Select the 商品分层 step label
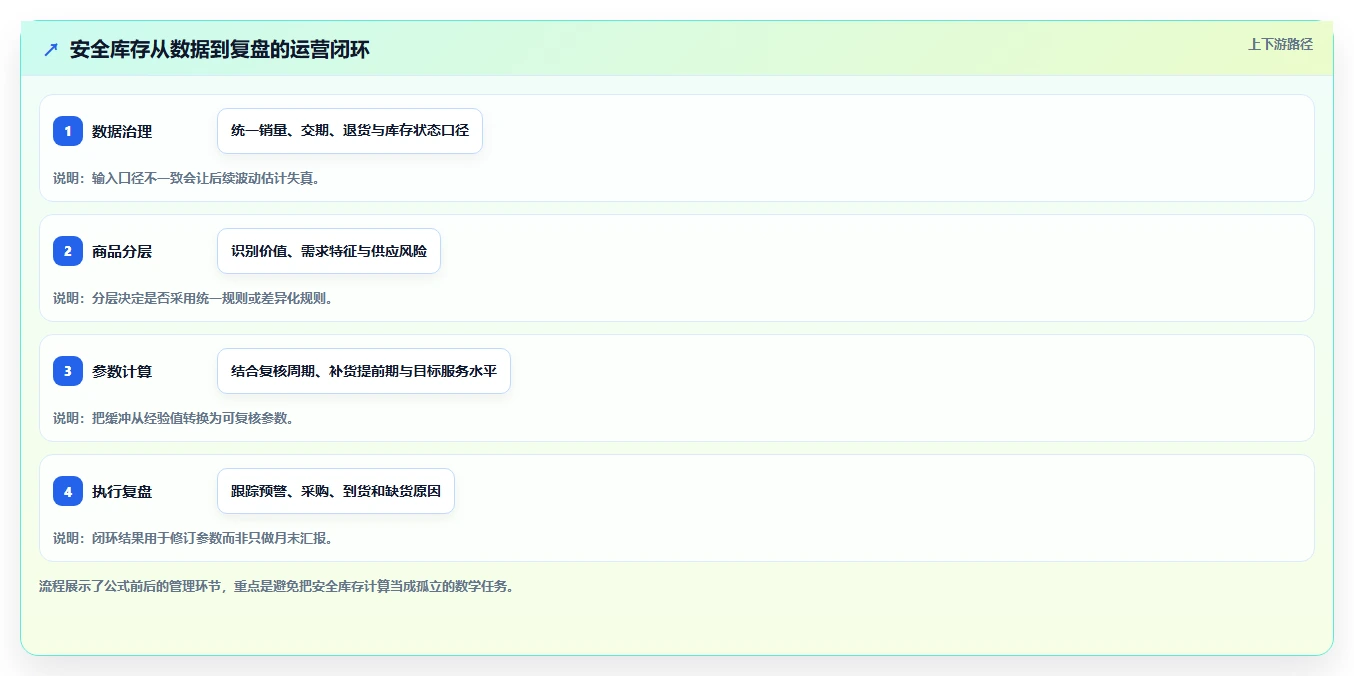Image resolution: width=1354 pixels, height=676 pixels. (122, 251)
